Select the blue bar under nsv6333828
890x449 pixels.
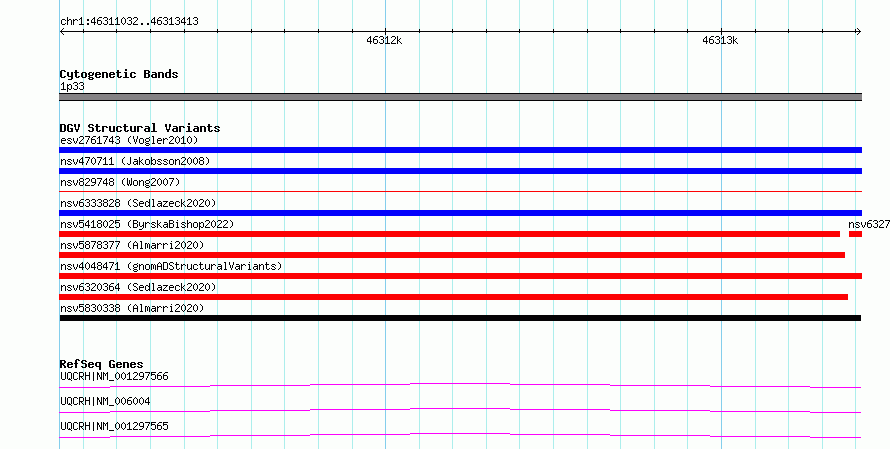pos(460,213)
